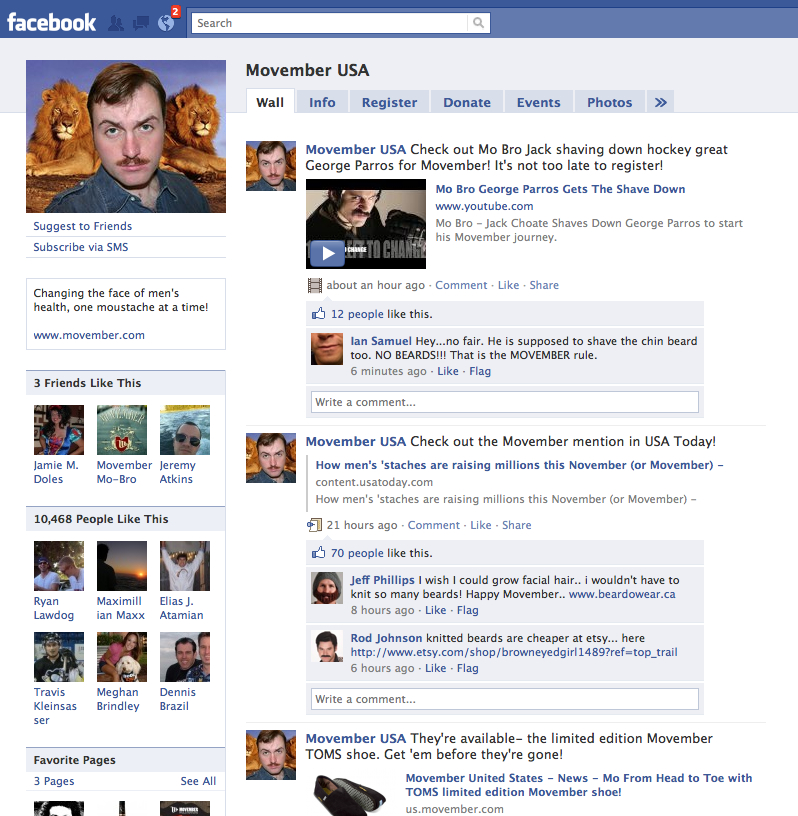Open Meghan Brindley profile thumbnail
Image resolution: width=798 pixels, height=816 pixels.
(122, 657)
